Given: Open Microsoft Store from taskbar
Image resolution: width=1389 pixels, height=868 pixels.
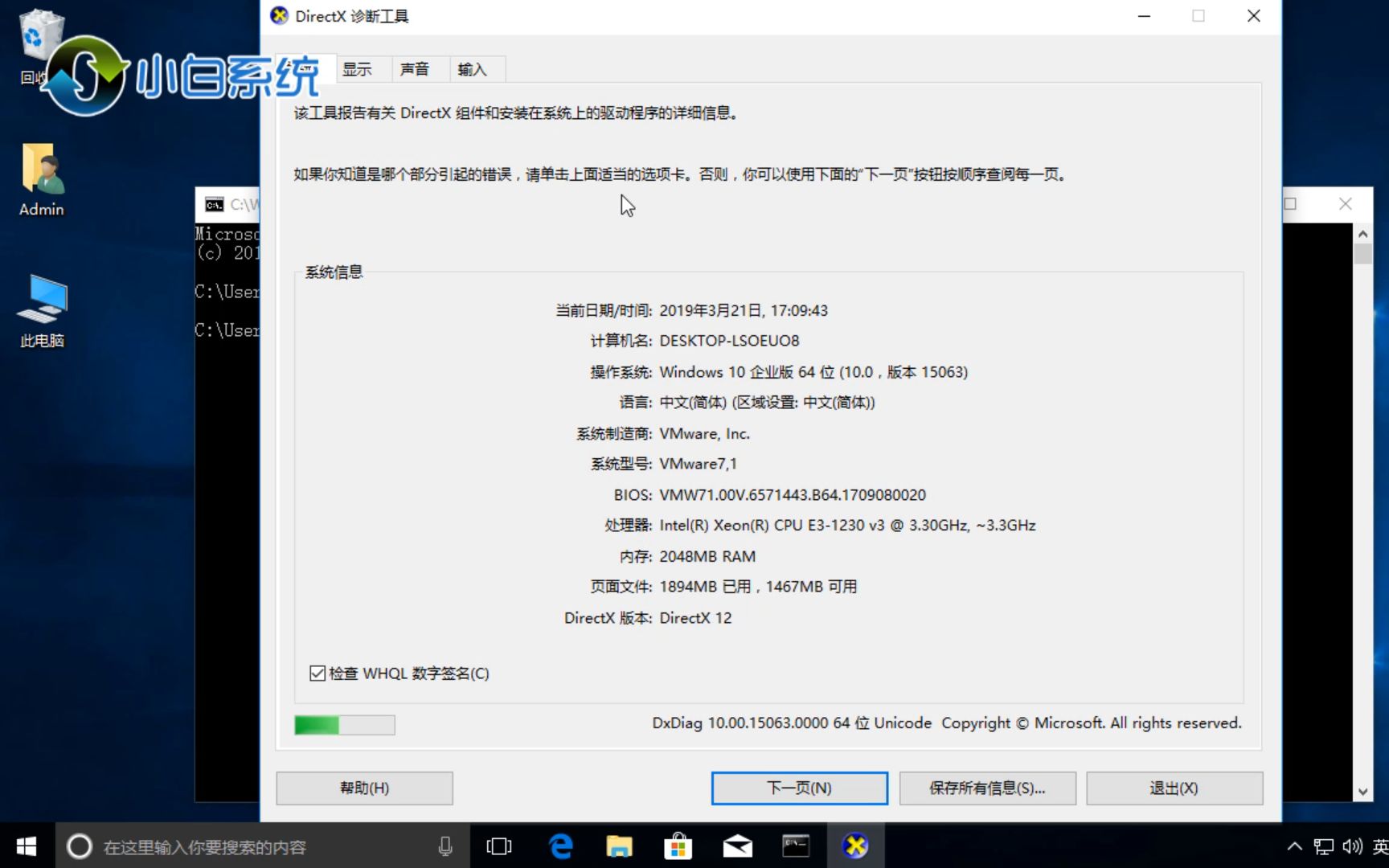Looking at the screenshot, I should (678, 846).
